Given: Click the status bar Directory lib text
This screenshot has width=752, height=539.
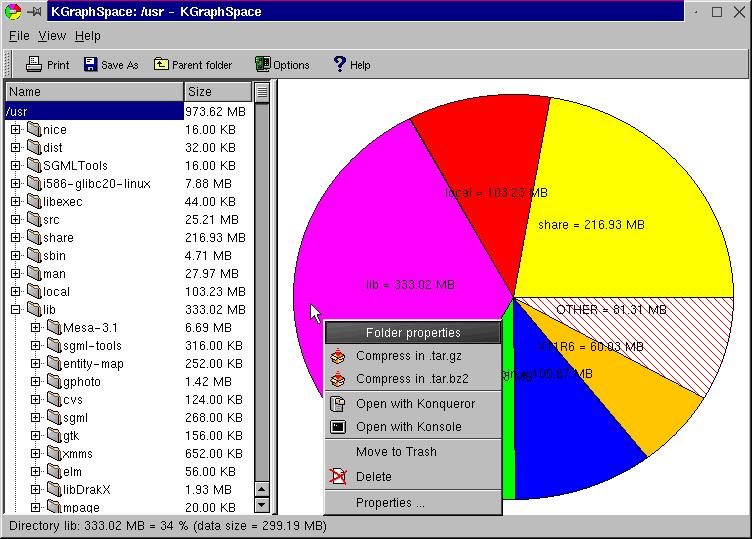Looking at the screenshot, I should pyautogui.click(x=168, y=526).
